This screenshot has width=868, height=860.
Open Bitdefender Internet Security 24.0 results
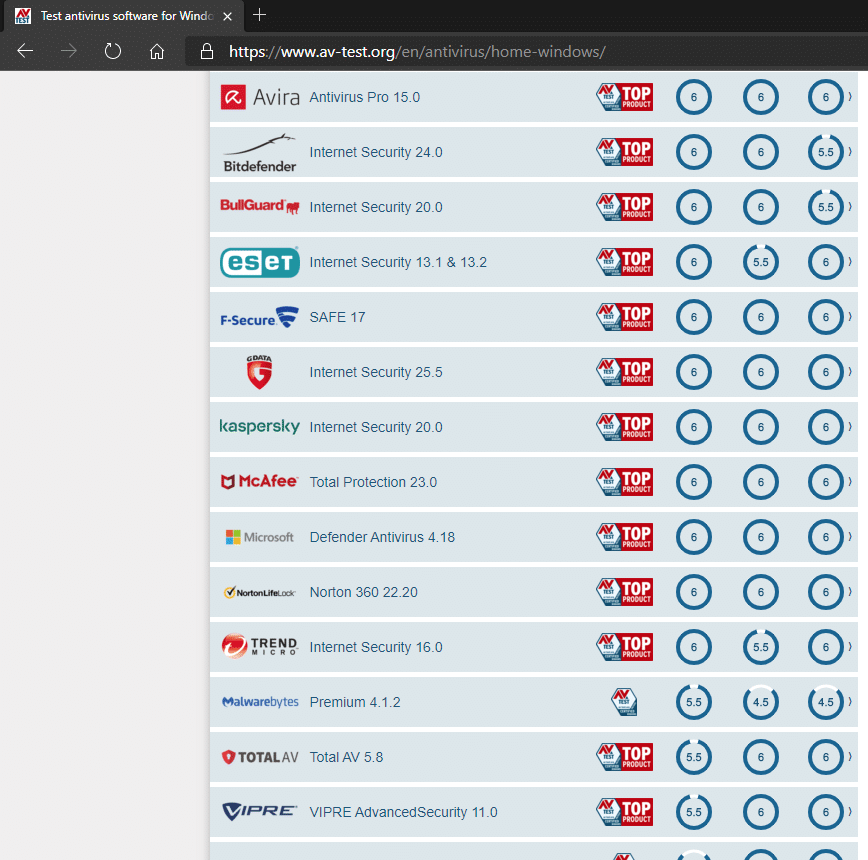376,152
